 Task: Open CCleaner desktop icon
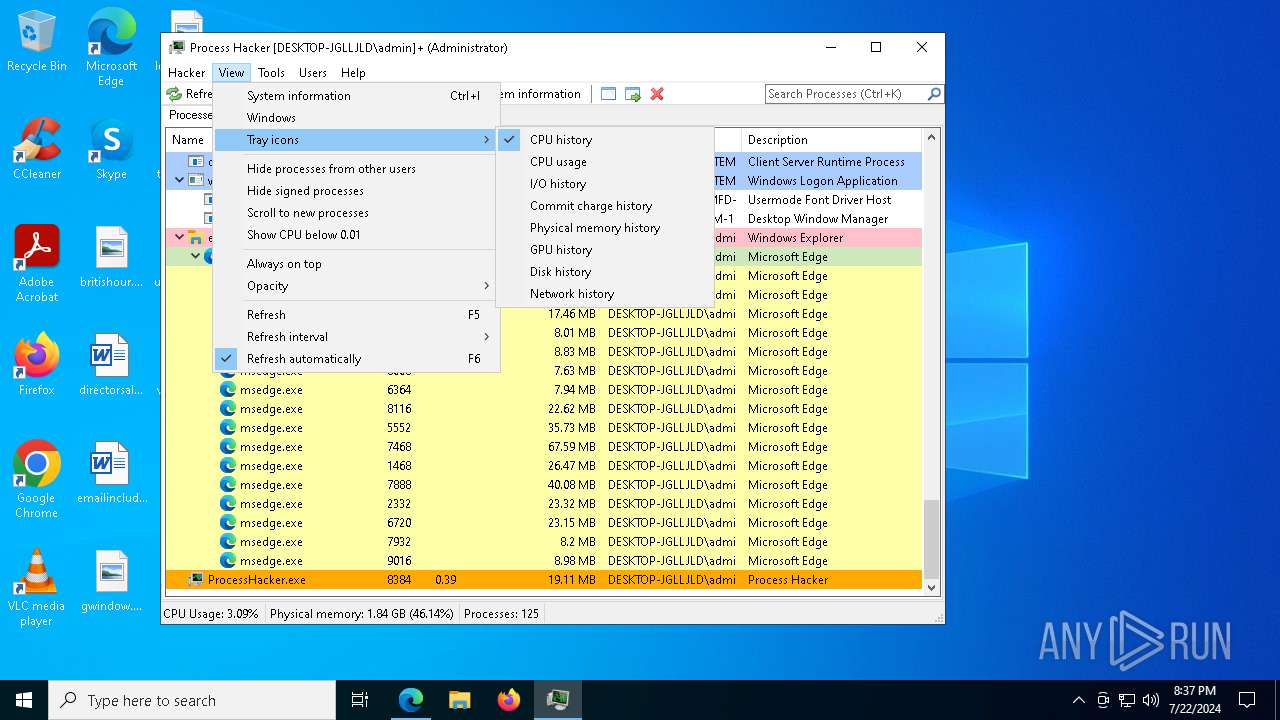pyautogui.click(x=37, y=149)
